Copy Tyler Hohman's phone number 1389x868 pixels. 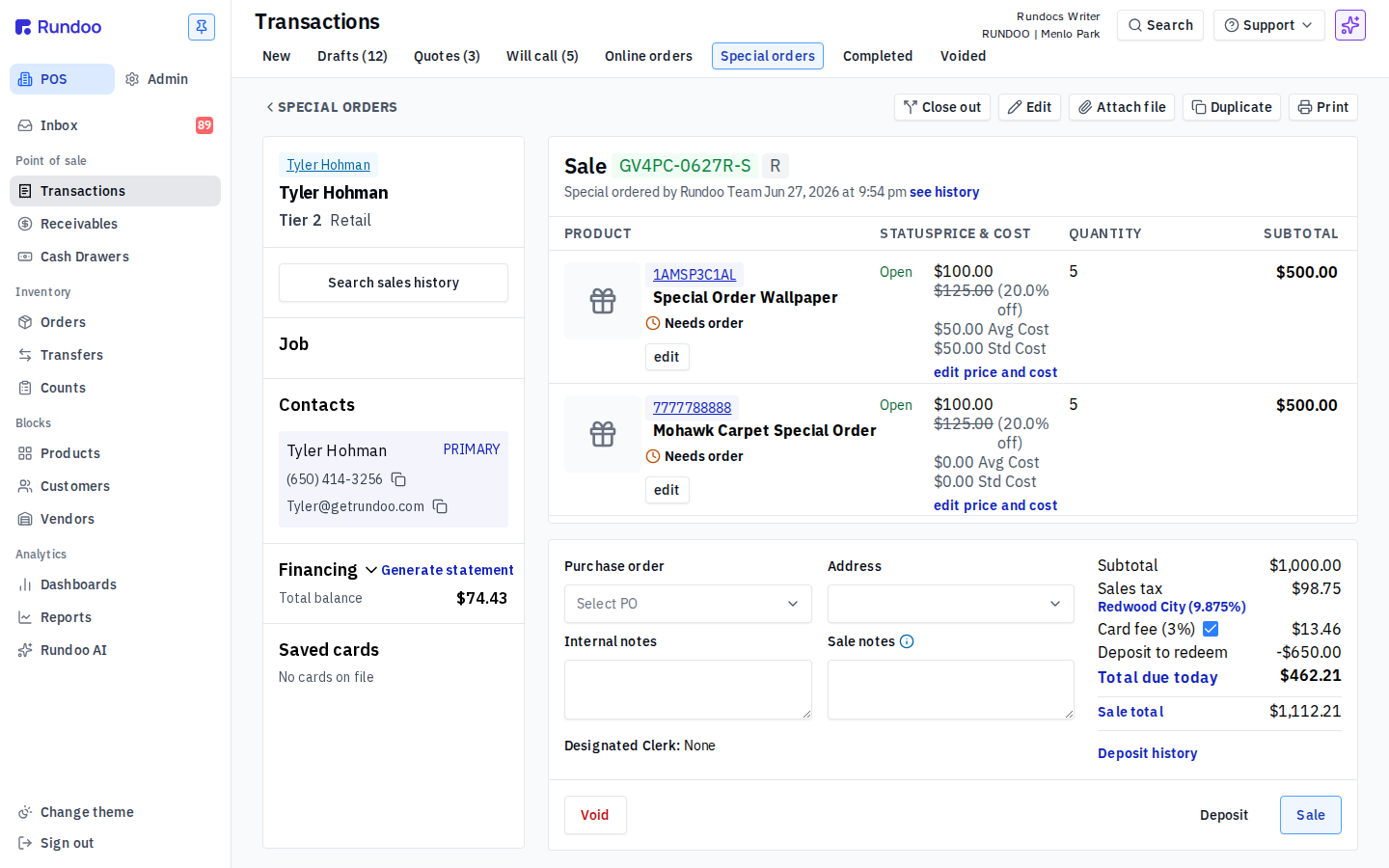coord(398,479)
